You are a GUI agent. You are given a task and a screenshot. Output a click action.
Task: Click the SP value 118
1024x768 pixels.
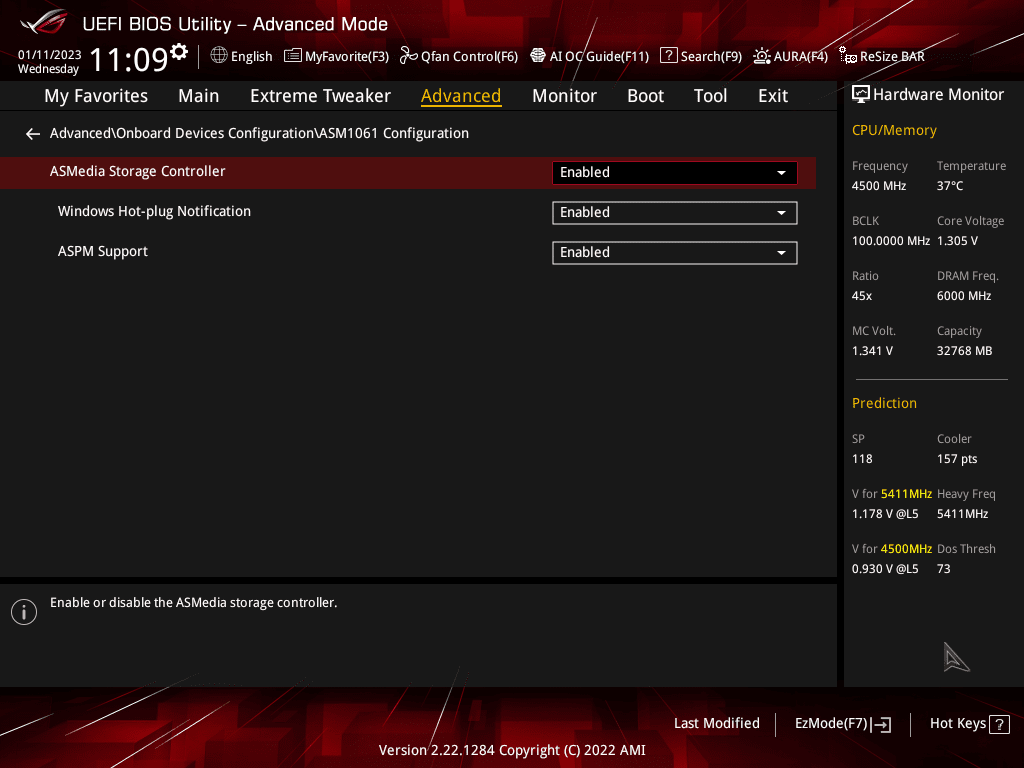(862, 459)
